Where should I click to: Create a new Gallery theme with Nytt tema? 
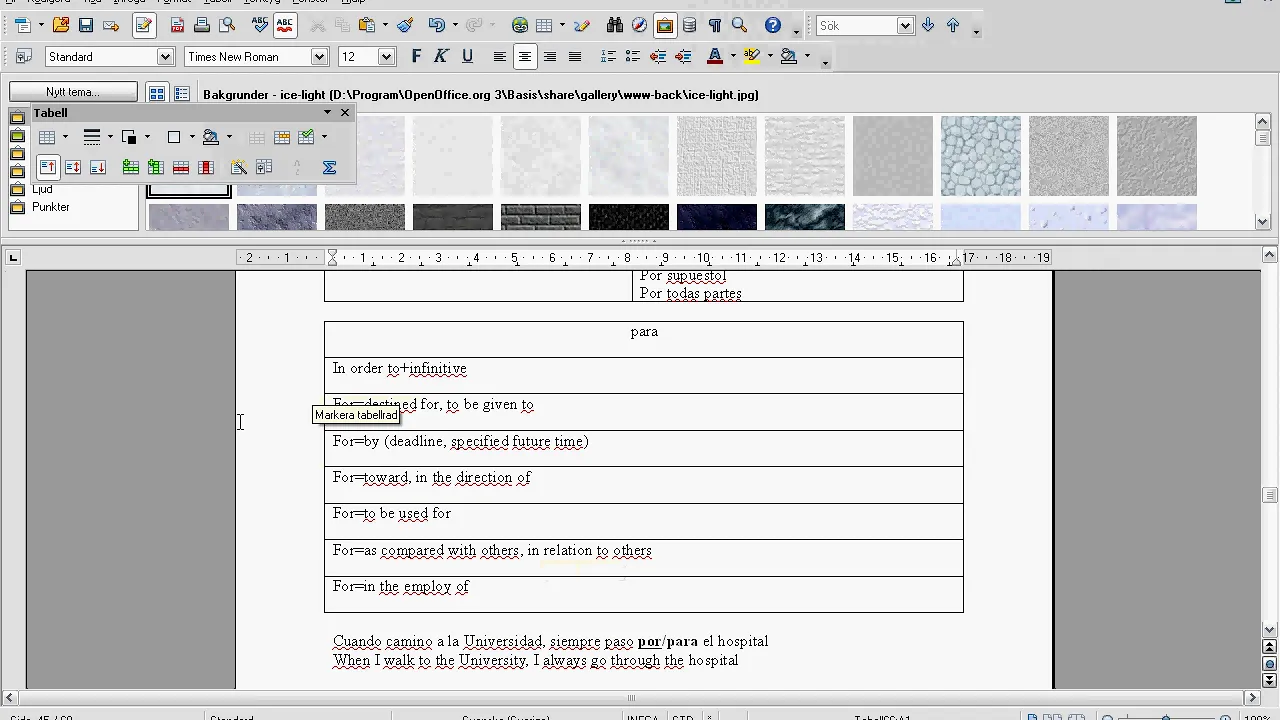pos(73,92)
